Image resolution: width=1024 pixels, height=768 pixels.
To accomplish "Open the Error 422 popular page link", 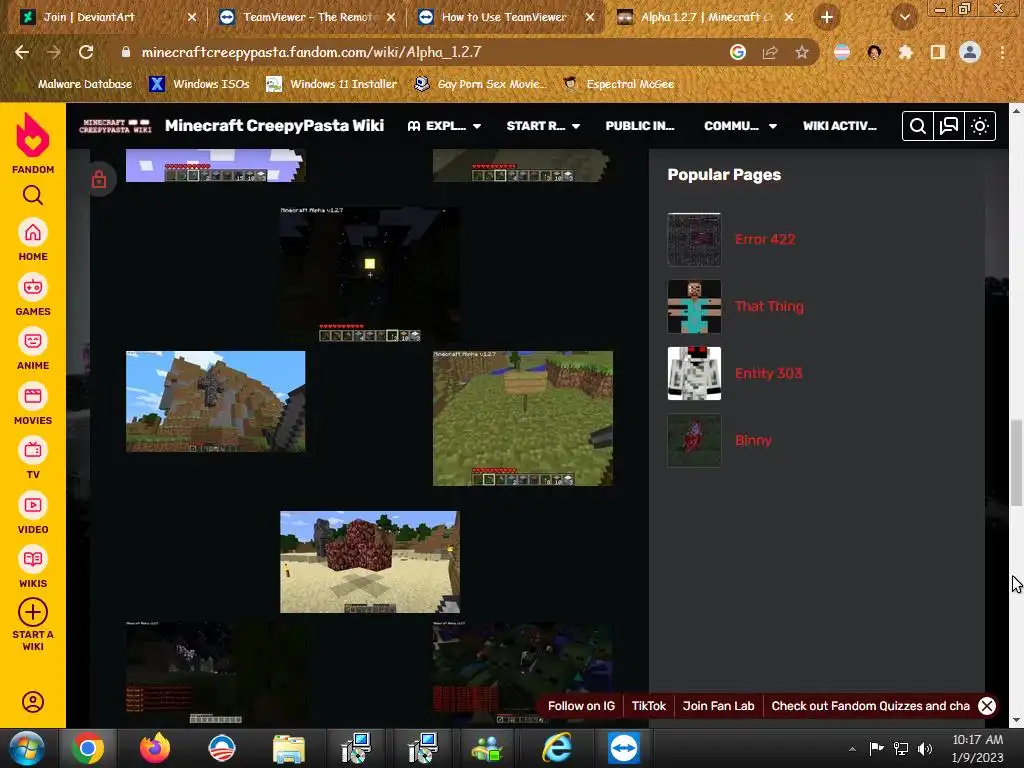I will [765, 240].
